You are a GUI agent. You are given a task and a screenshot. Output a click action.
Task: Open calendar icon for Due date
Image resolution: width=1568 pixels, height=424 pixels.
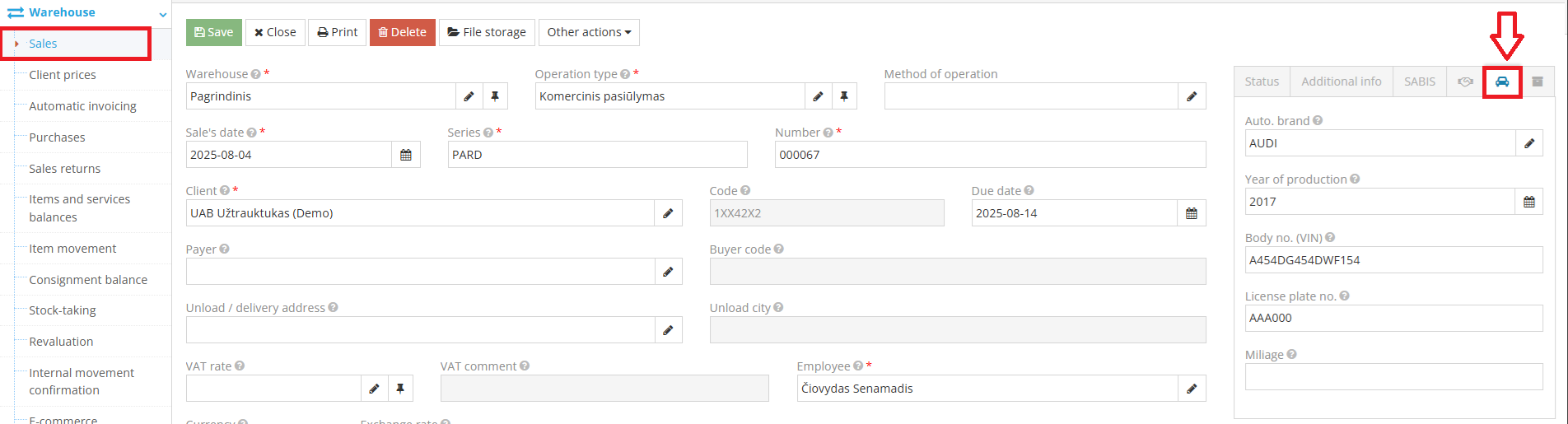point(1191,213)
